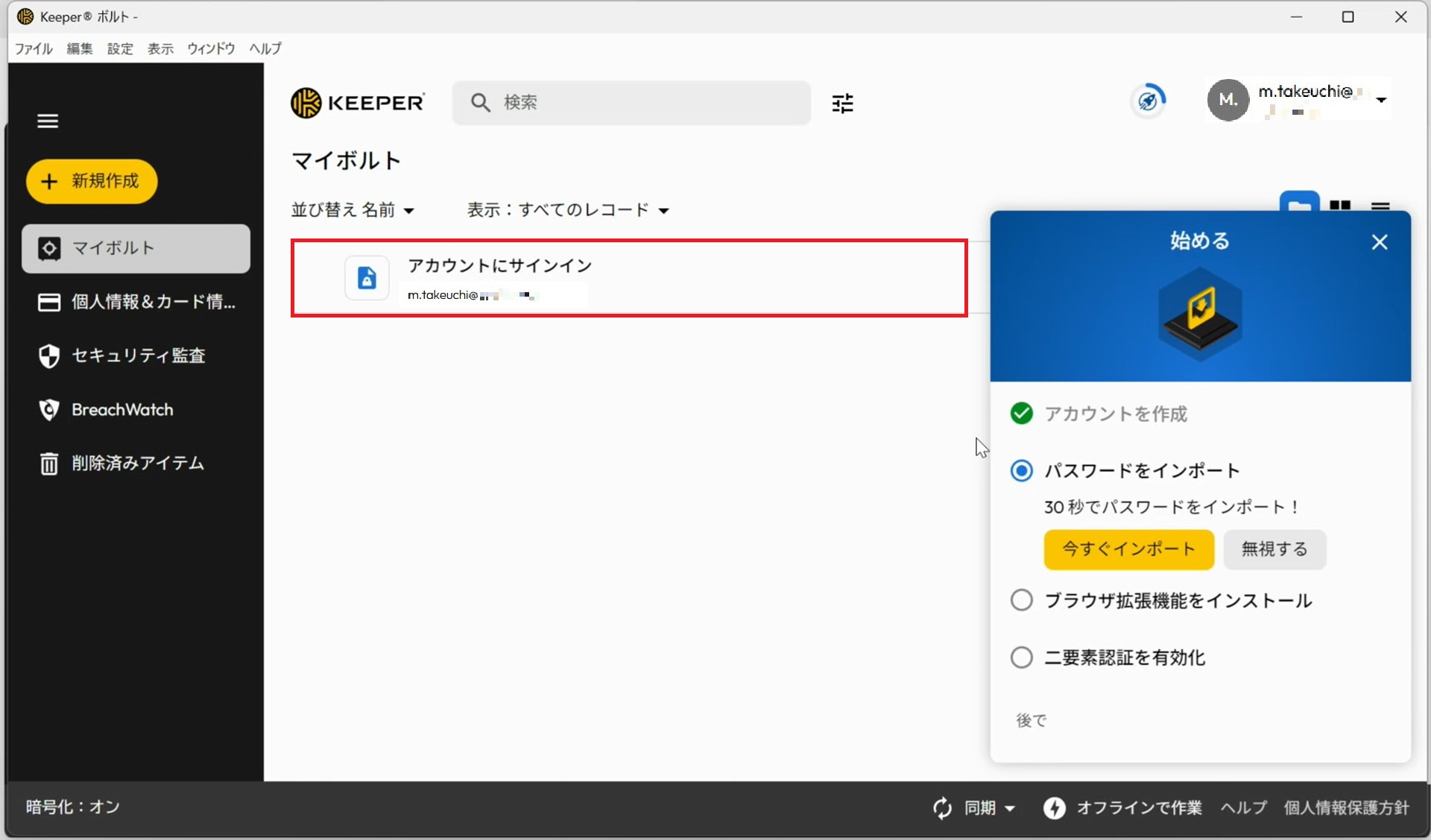Click the 同期 sync icon in status bar
The height and width of the screenshot is (840, 1431).
click(941, 808)
